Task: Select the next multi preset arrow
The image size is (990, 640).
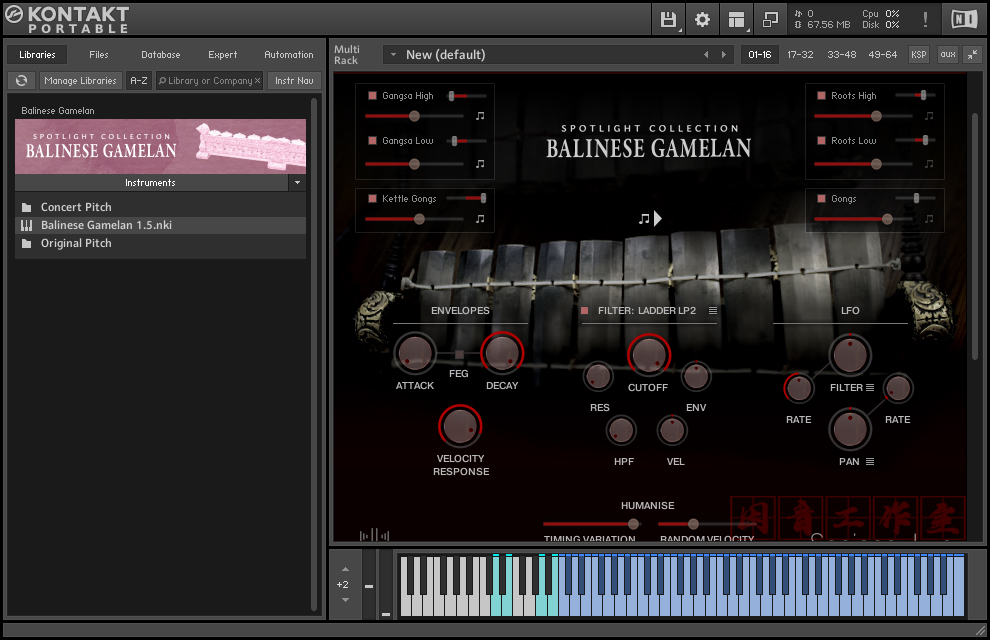Action: coord(724,55)
